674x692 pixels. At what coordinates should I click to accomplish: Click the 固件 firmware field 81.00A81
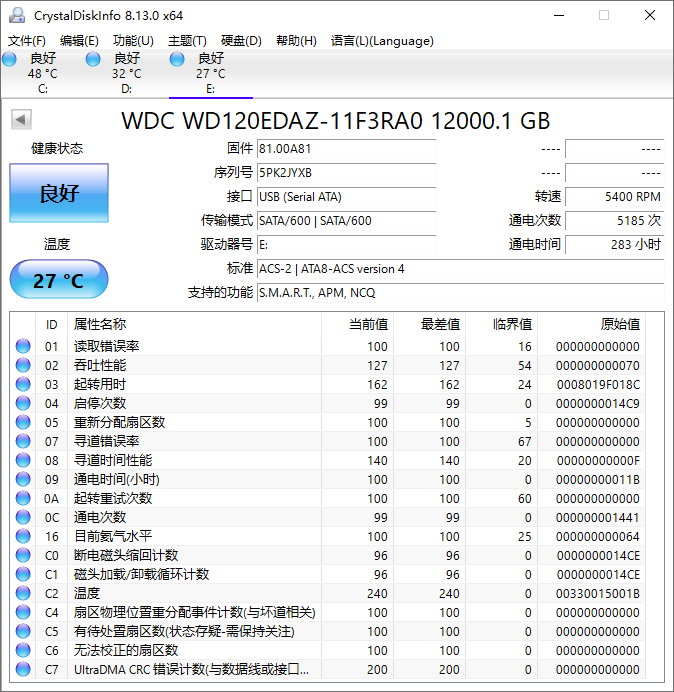coord(346,149)
